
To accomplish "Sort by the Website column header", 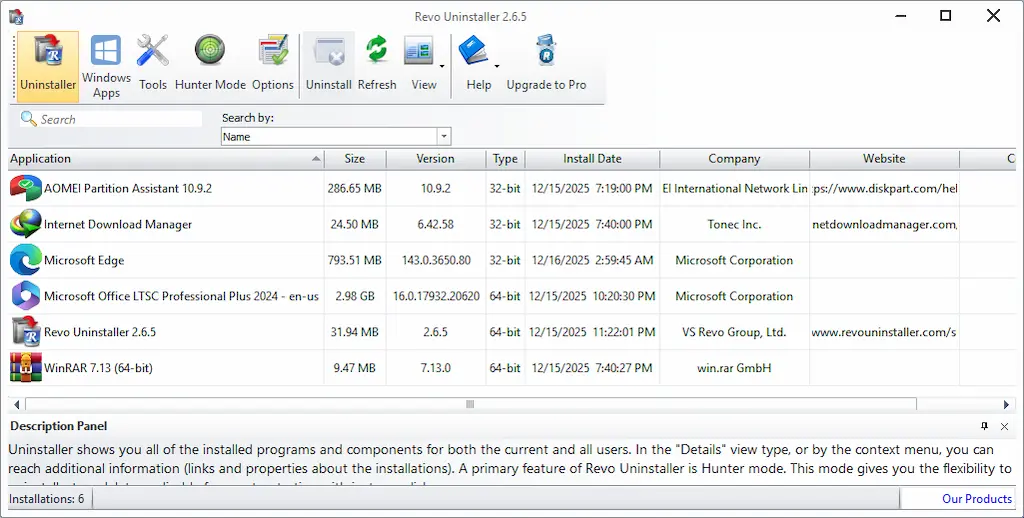I will click(x=884, y=159).
